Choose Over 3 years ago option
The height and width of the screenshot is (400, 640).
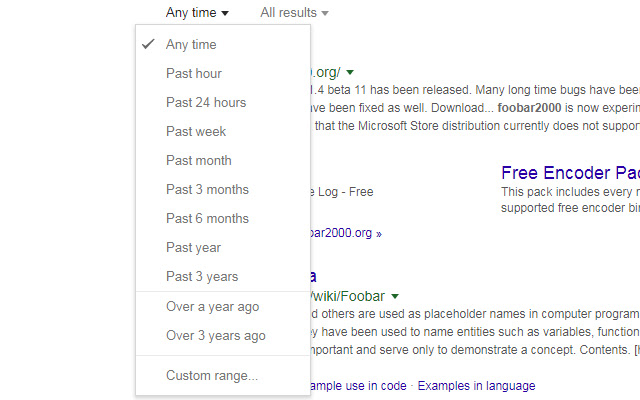pos(223,336)
